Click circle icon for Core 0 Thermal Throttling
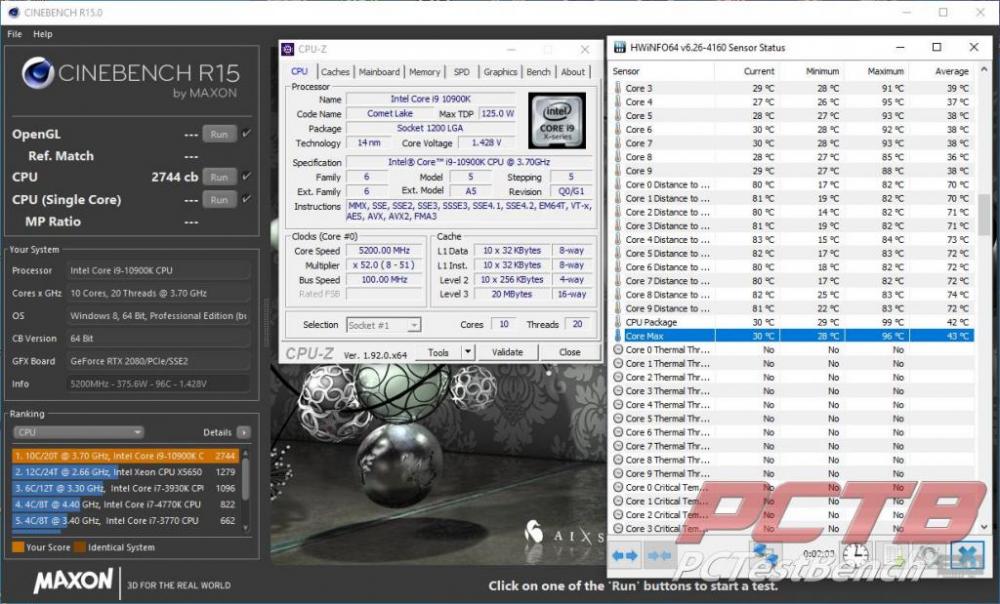This screenshot has height=604, width=1000. tap(618, 350)
